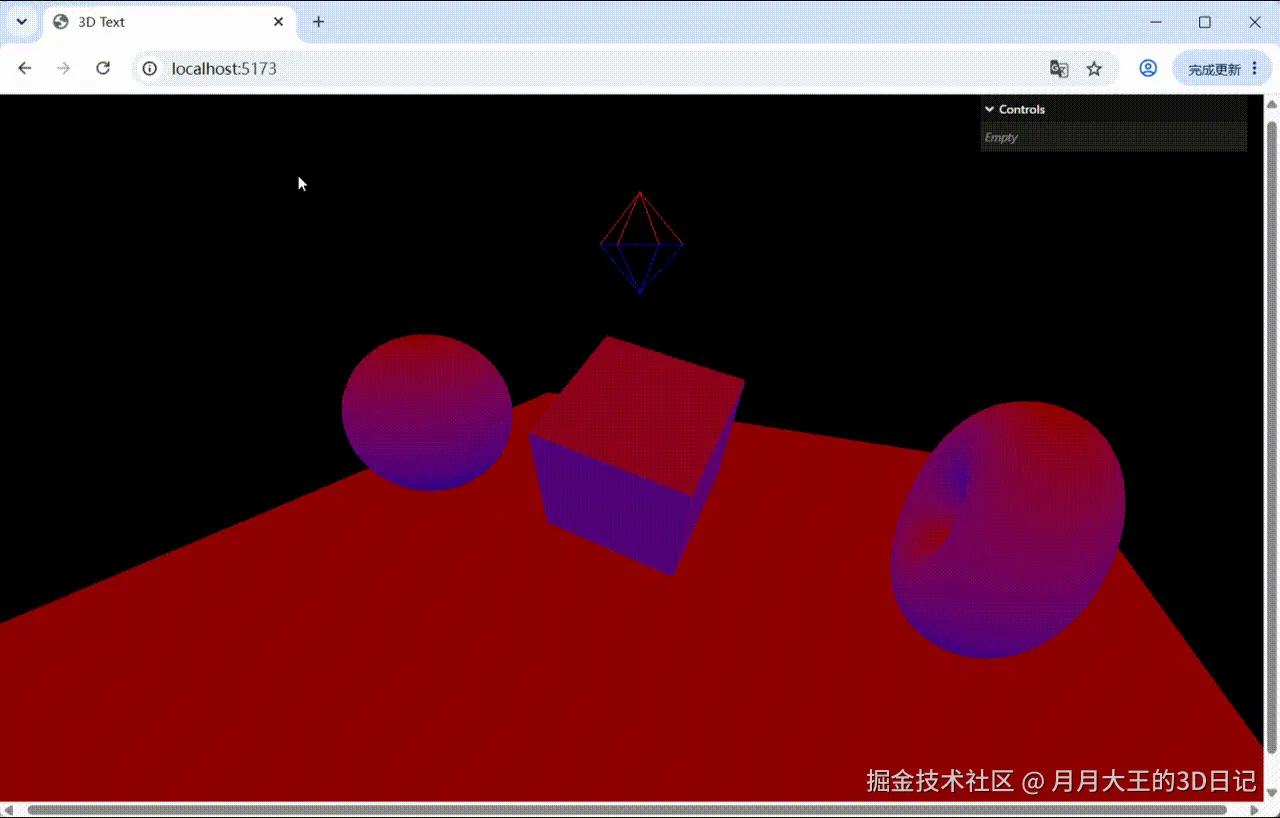
Task: Select the 3D Text tab
Action: point(170,22)
